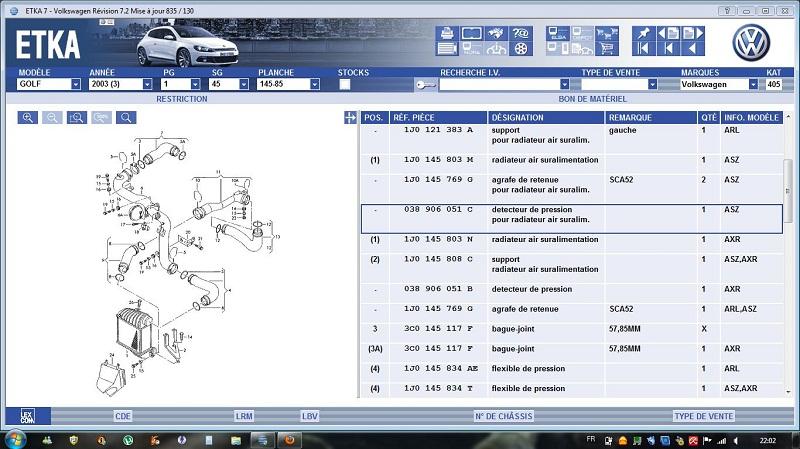Go to next page with folder-right arrow
Viewport: 800px width, 449px height.
(x=692, y=33)
